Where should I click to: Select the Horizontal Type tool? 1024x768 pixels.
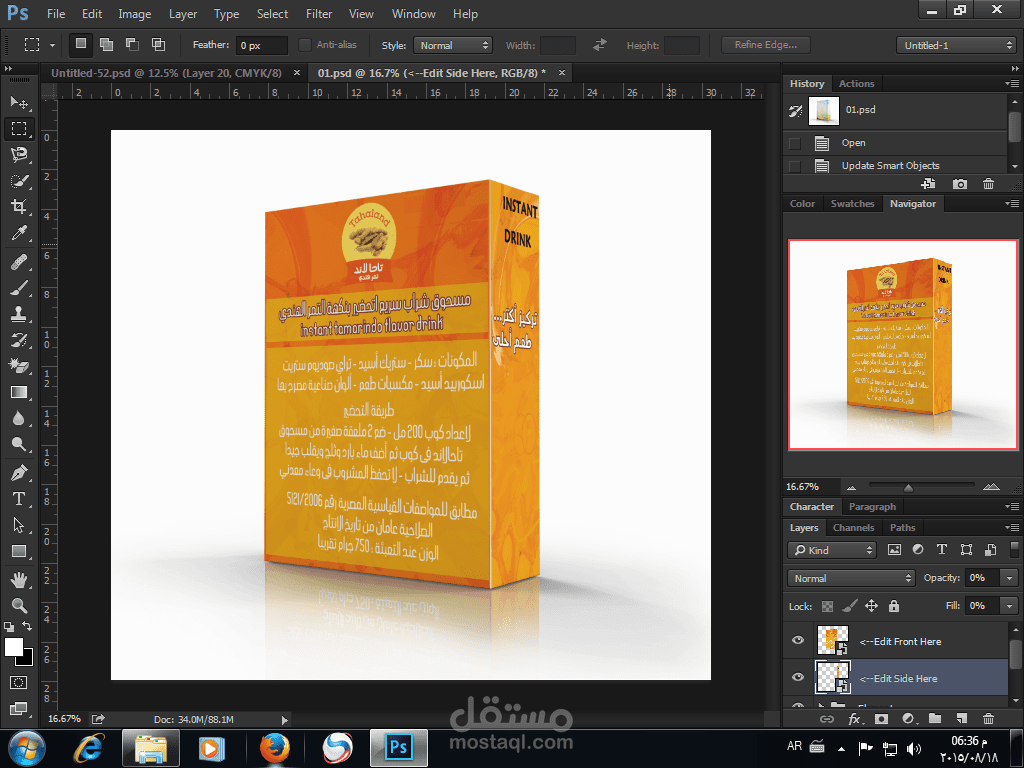pos(19,499)
